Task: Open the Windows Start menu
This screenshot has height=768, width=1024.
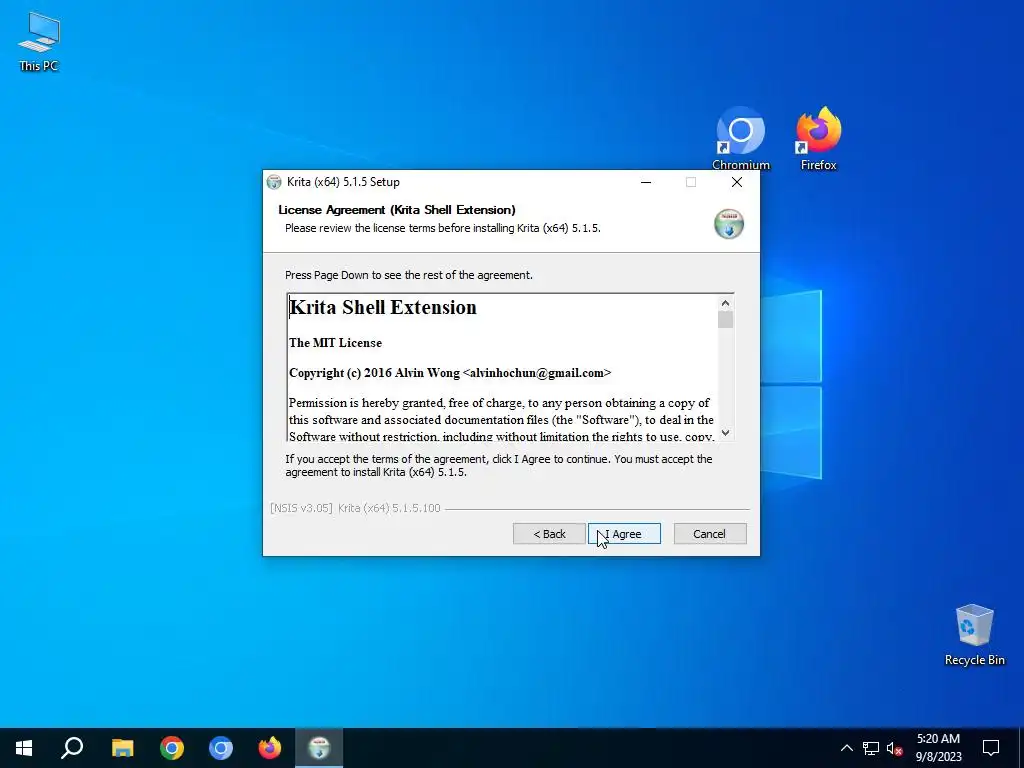Action: (x=24, y=748)
